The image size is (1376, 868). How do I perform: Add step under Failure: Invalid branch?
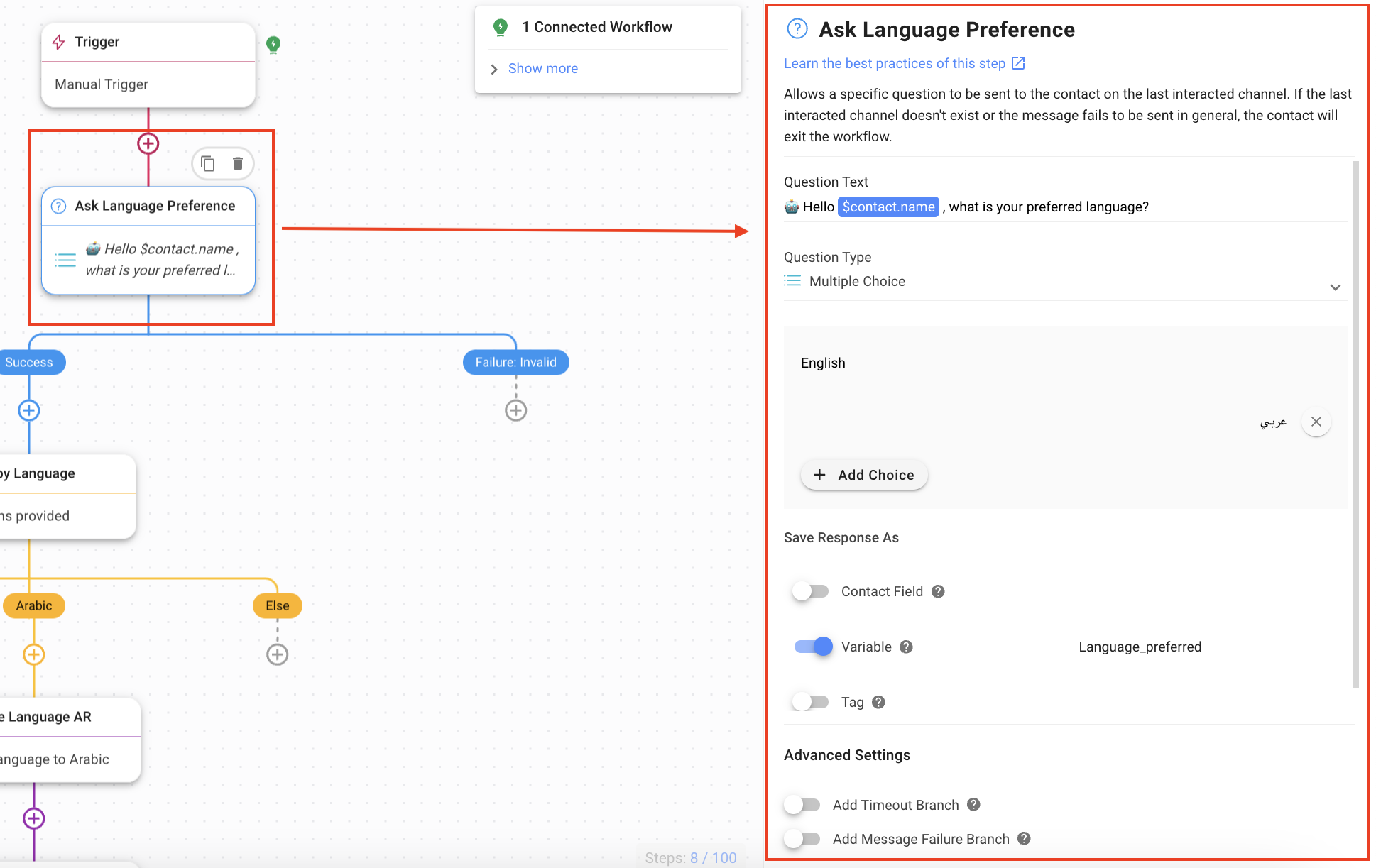(515, 410)
